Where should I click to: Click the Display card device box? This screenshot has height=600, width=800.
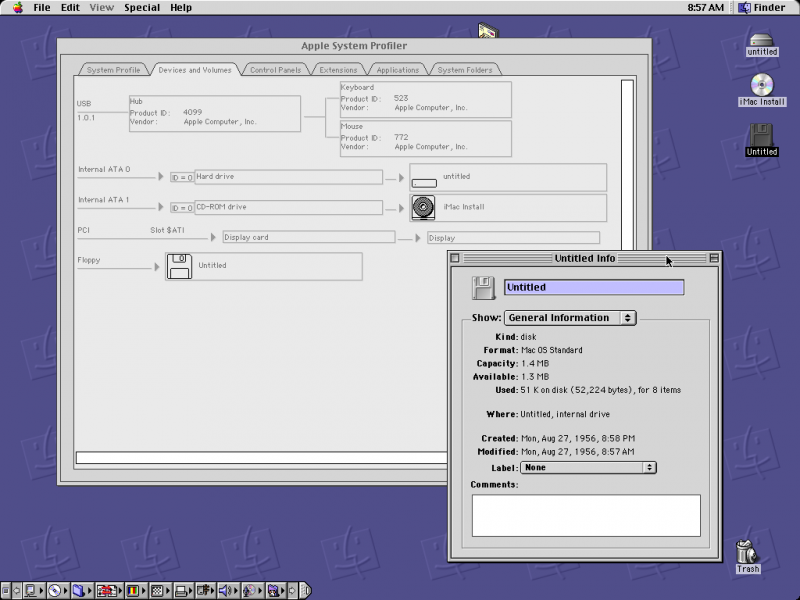click(309, 237)
